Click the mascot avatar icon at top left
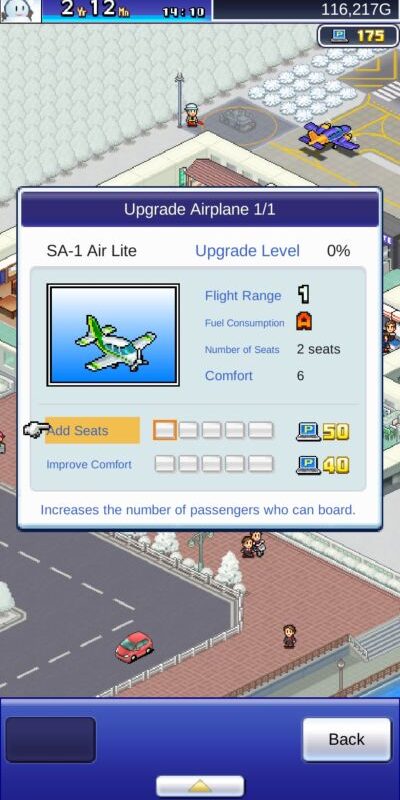This screenshot has height=800, width=400. (x=20, y=11)
